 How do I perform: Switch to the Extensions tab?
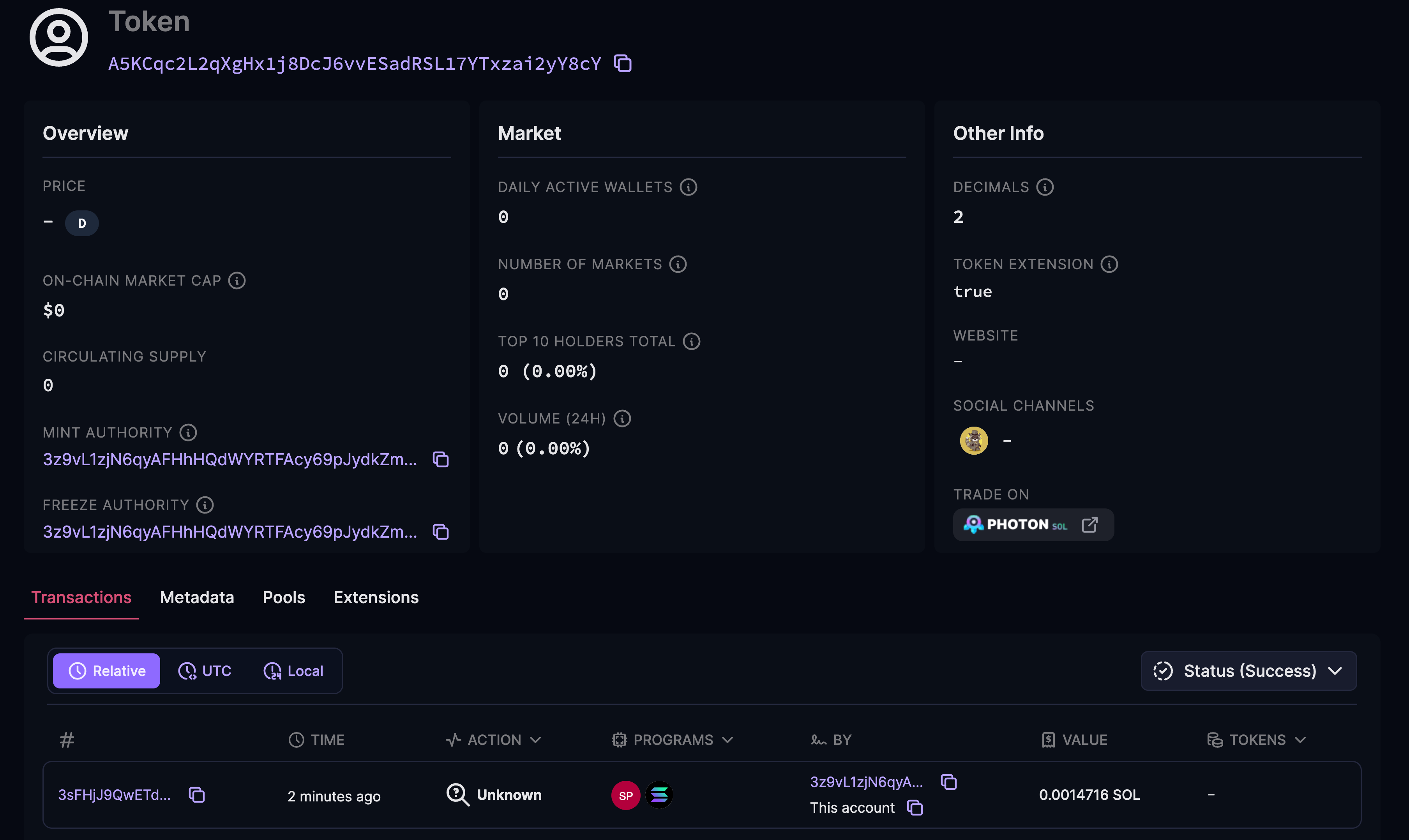coord(376,597)
